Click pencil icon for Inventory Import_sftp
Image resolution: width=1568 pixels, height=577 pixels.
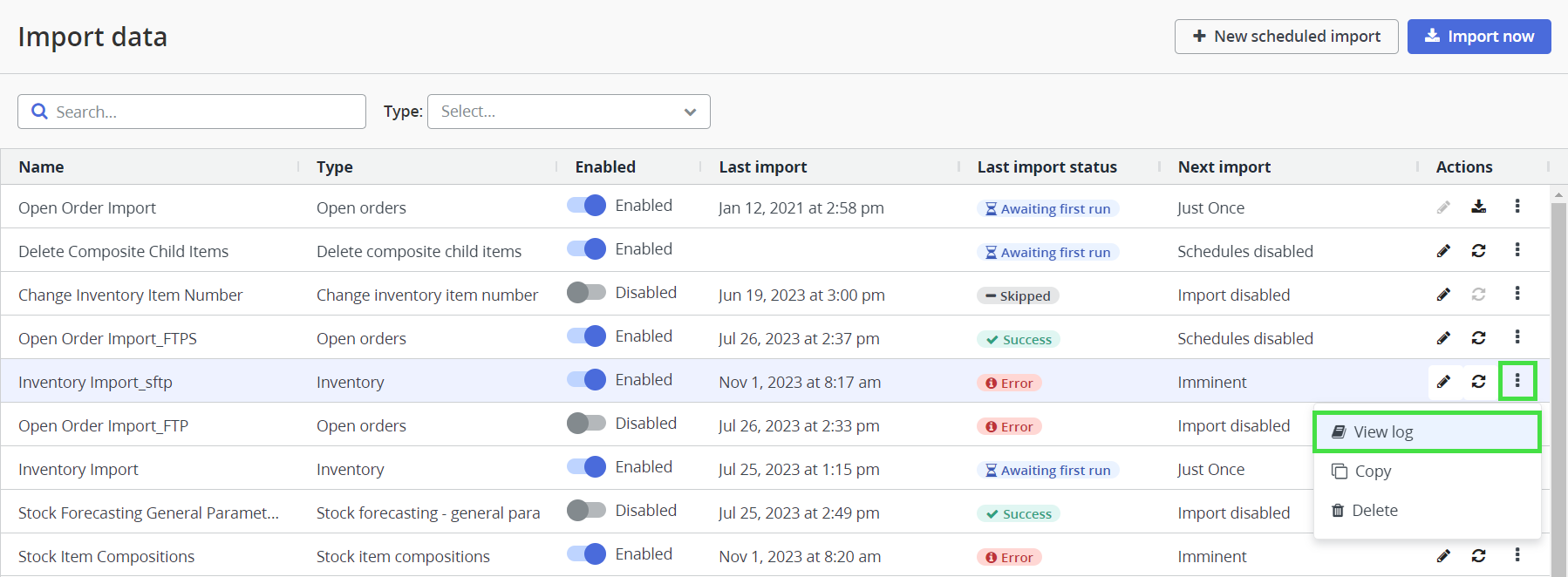click(x=1443, y=382)
